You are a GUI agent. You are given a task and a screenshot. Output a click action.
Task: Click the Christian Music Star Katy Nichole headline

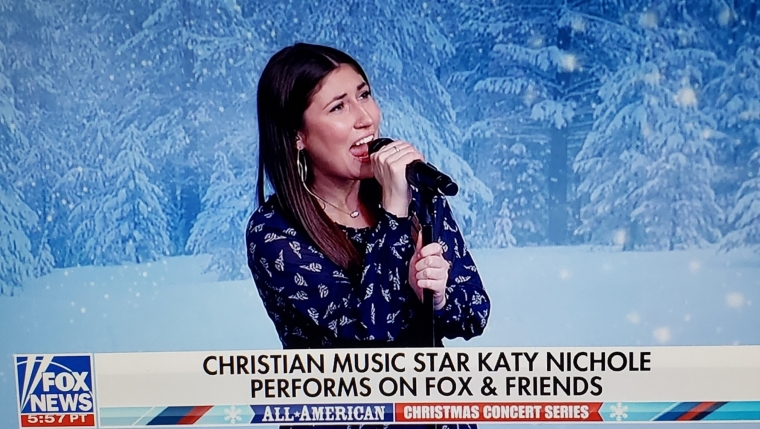[427, 364]
